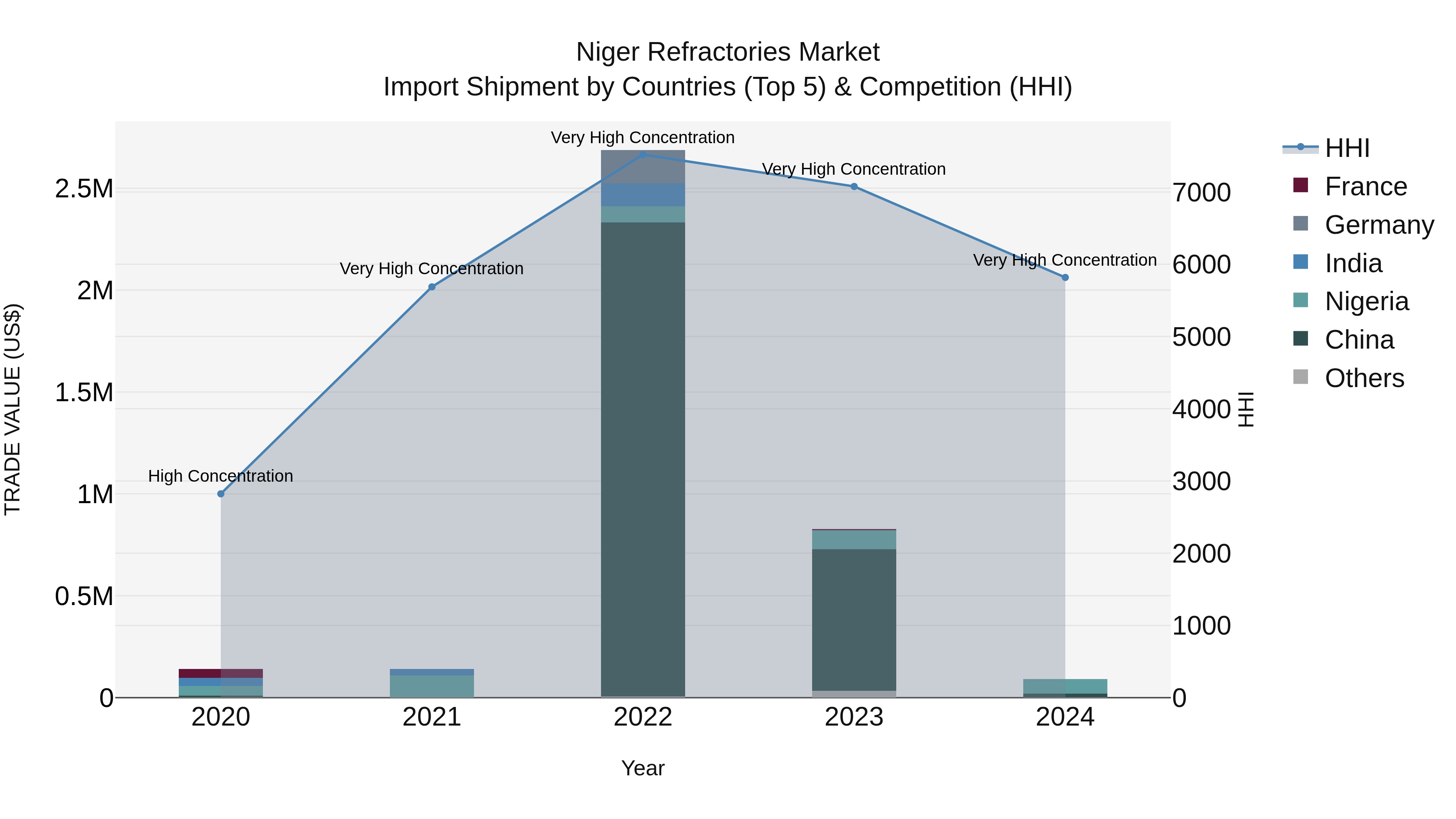
Task: Click the France maroon legend swatch
Action: (x=1301, y=185)
